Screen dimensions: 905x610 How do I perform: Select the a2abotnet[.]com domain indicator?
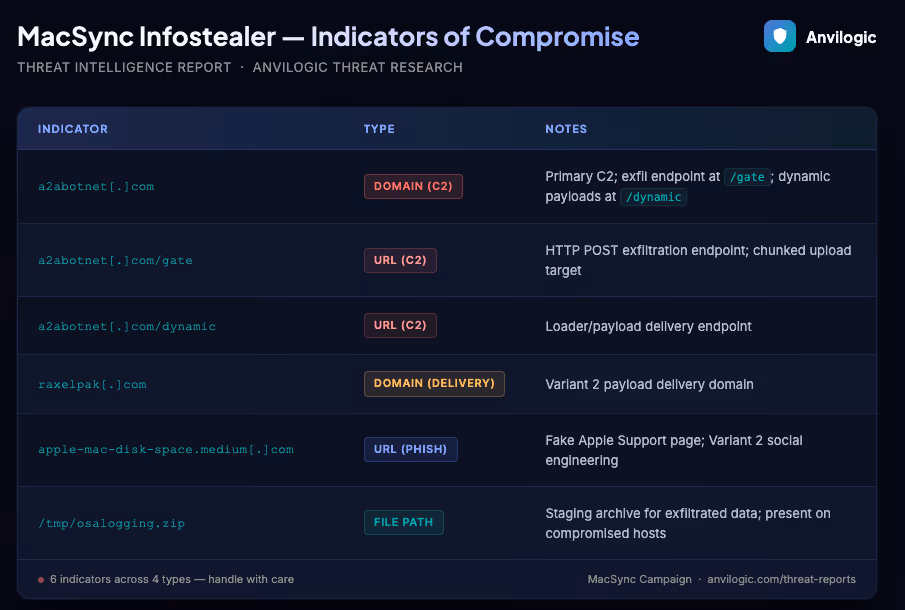click(96, 186)
